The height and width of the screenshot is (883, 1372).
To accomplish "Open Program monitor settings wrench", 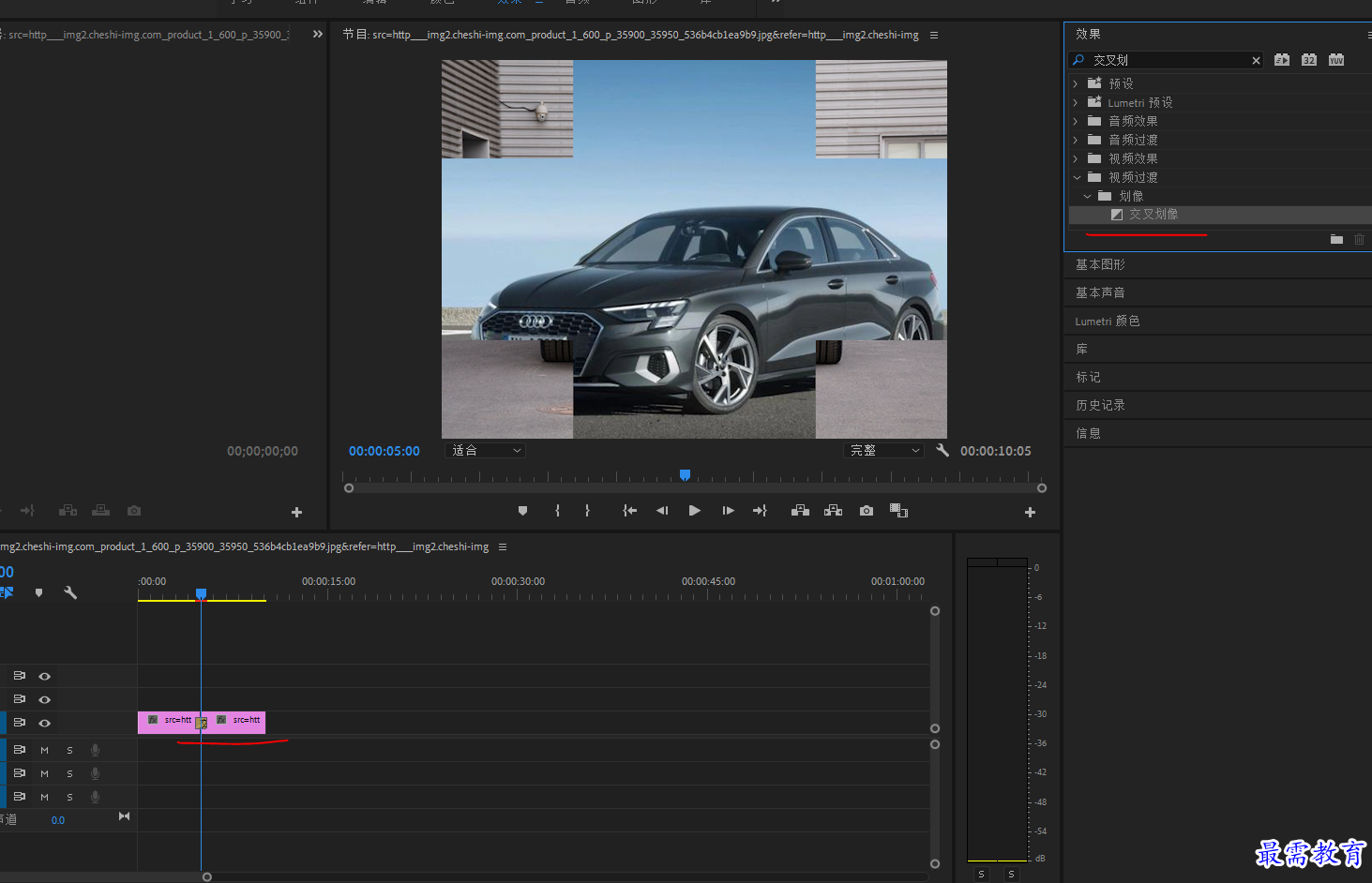I will tap(942, 450).
